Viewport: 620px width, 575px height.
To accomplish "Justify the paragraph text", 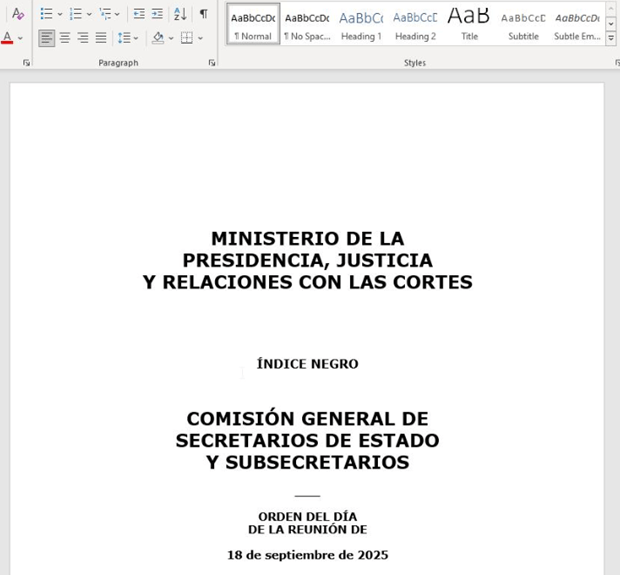I will (101, 38).
